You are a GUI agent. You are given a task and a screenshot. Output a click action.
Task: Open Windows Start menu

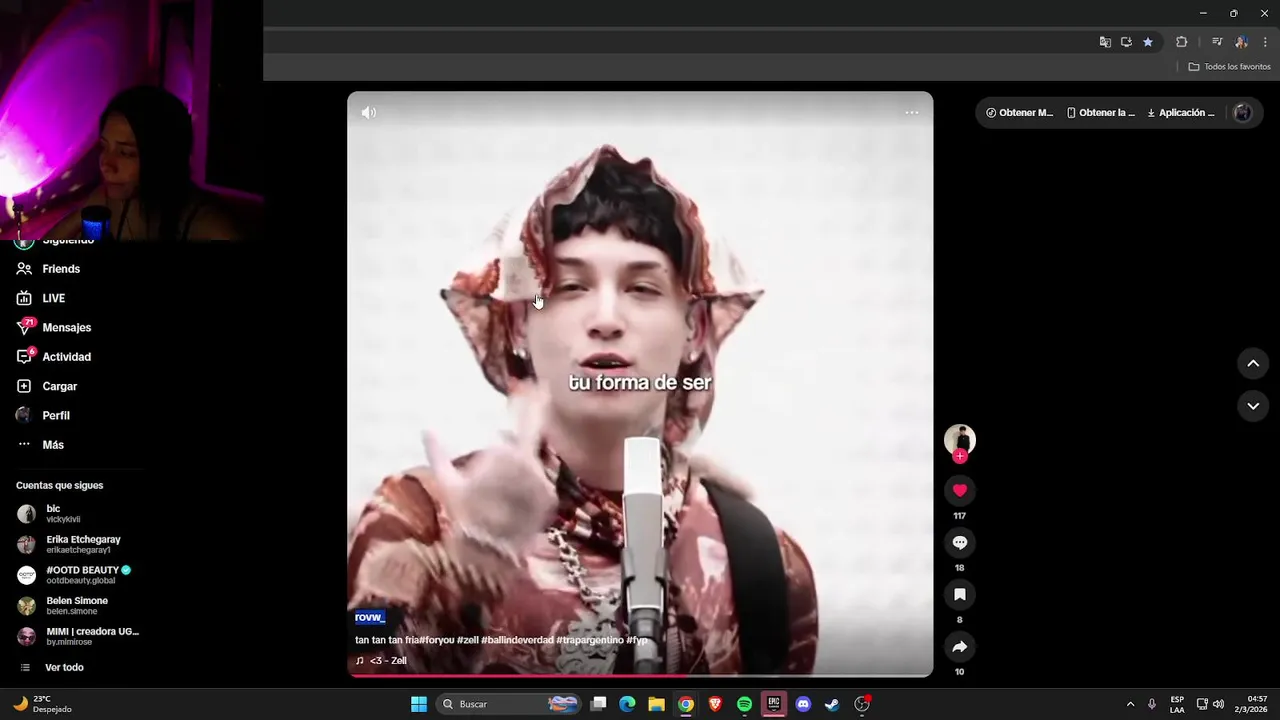419,704
